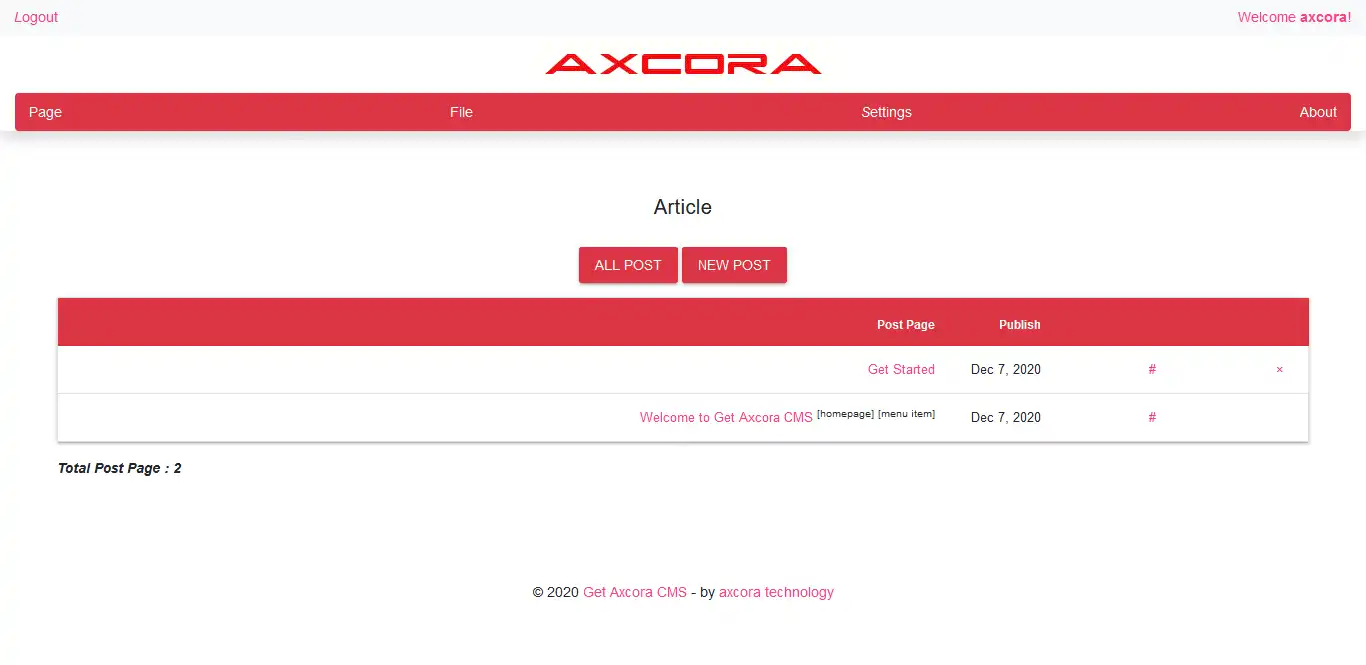Click the Total Post Page : 2 text
Screen dimensions: 1366x665
(120, 468)
